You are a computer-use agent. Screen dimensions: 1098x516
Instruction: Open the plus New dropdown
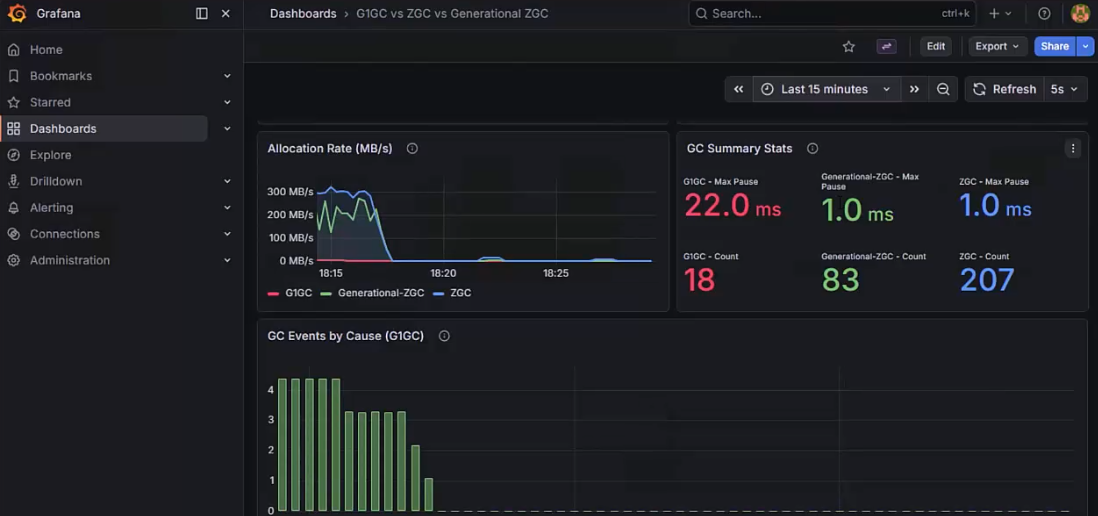tap(1000, 13)
